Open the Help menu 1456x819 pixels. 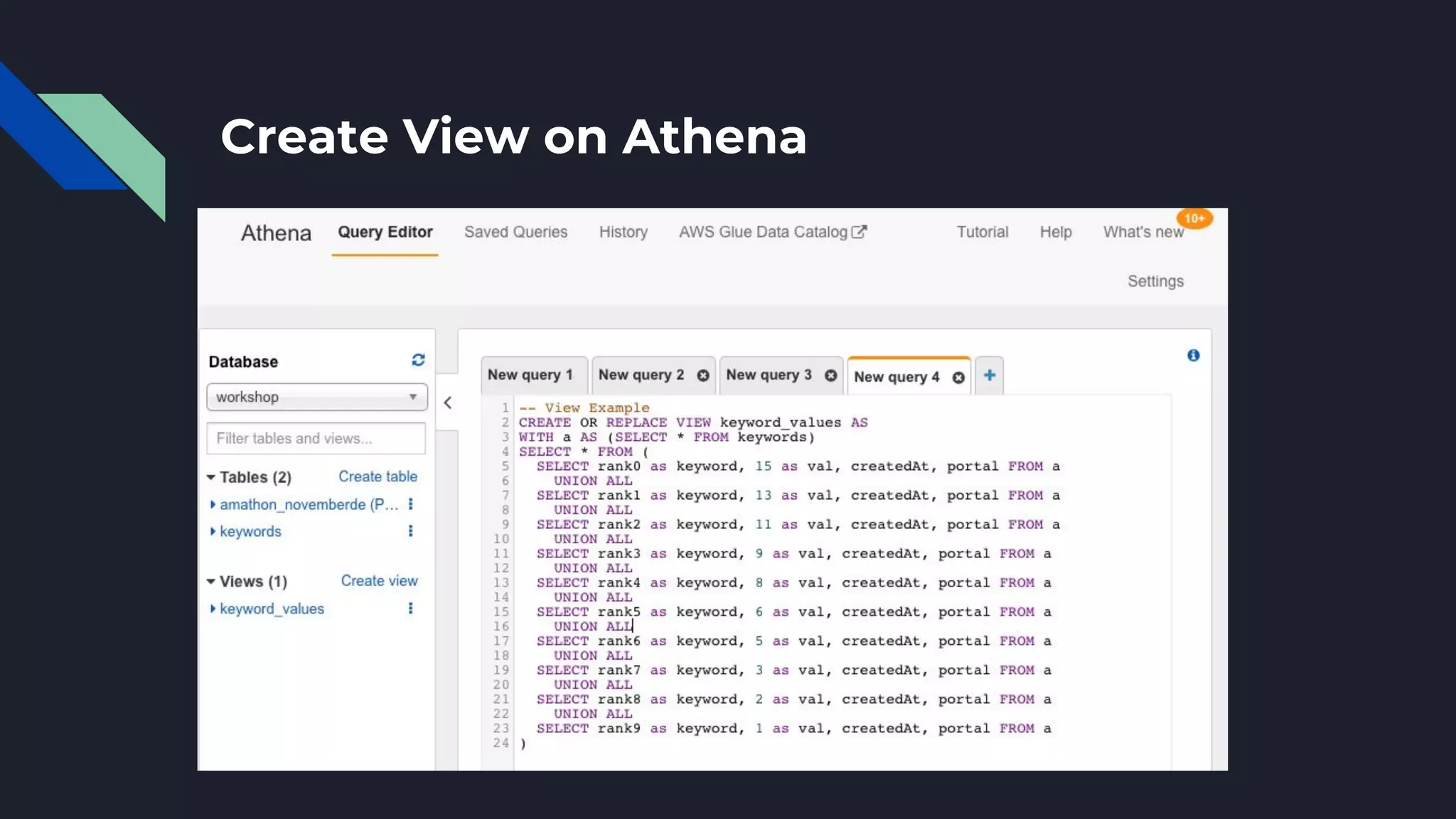(x=1056, y=232)
